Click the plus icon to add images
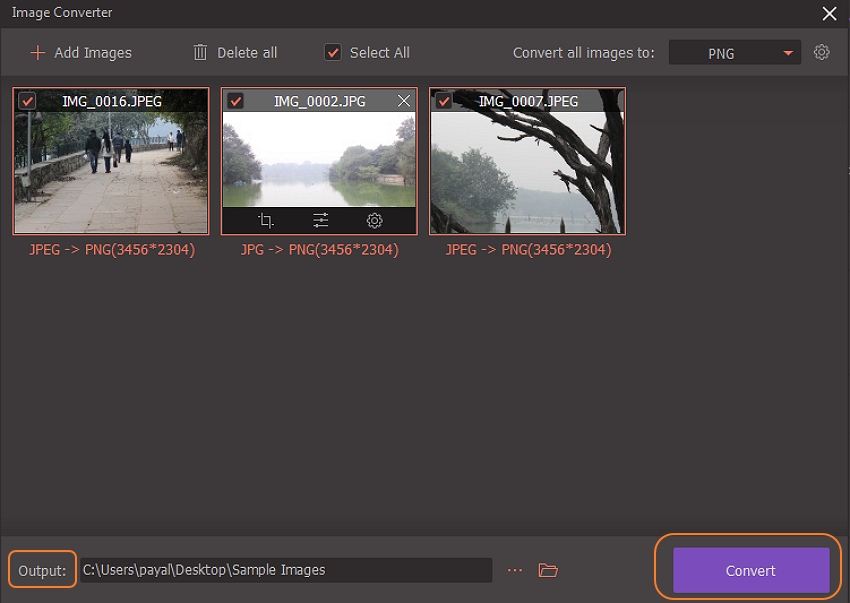 [x=37, y=53]
